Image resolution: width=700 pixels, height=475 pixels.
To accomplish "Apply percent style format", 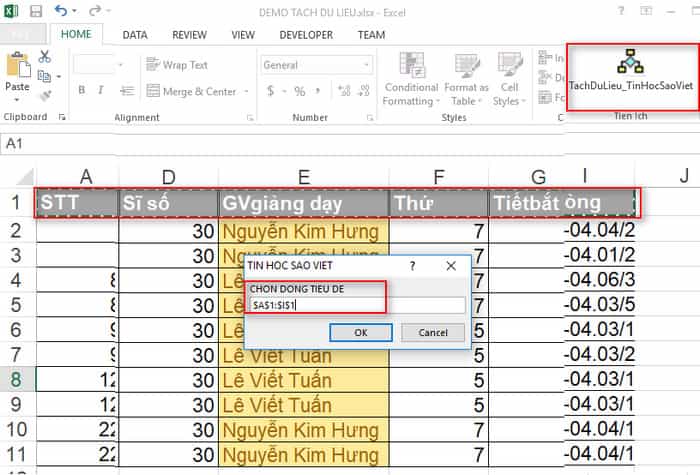I will tap(300, 92).
